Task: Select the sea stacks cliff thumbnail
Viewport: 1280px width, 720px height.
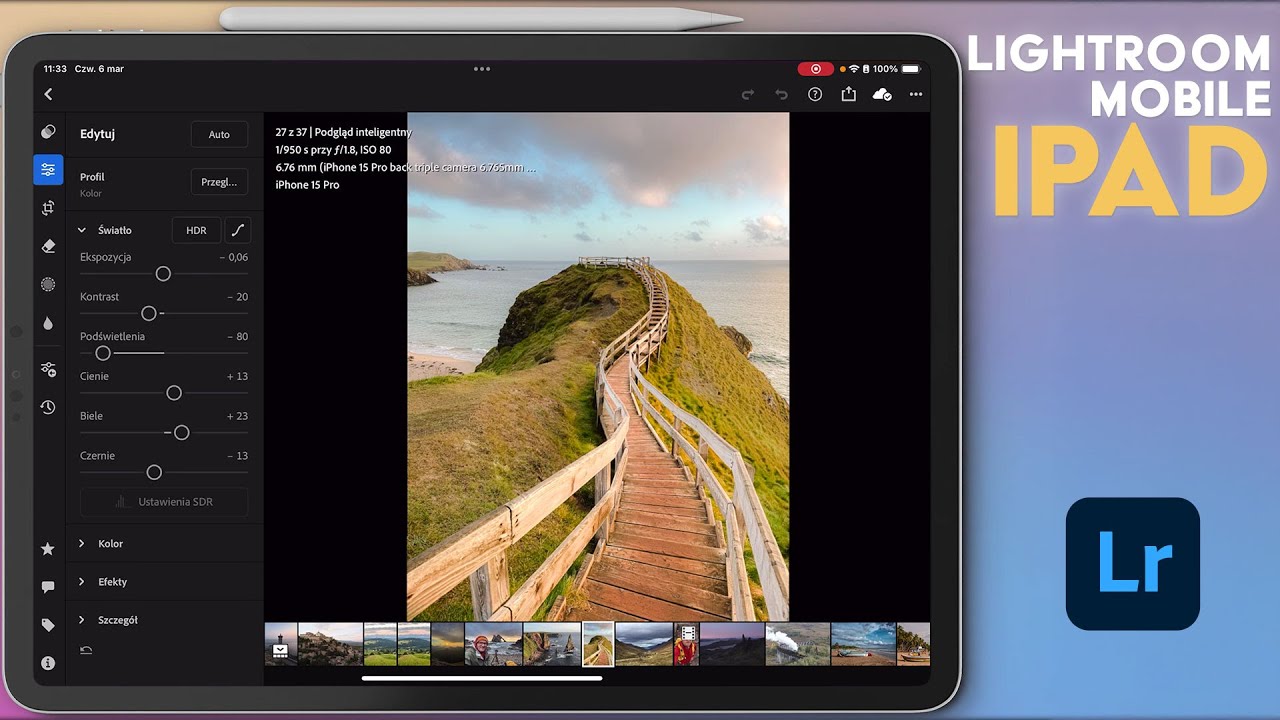Action: coord(552,644)
